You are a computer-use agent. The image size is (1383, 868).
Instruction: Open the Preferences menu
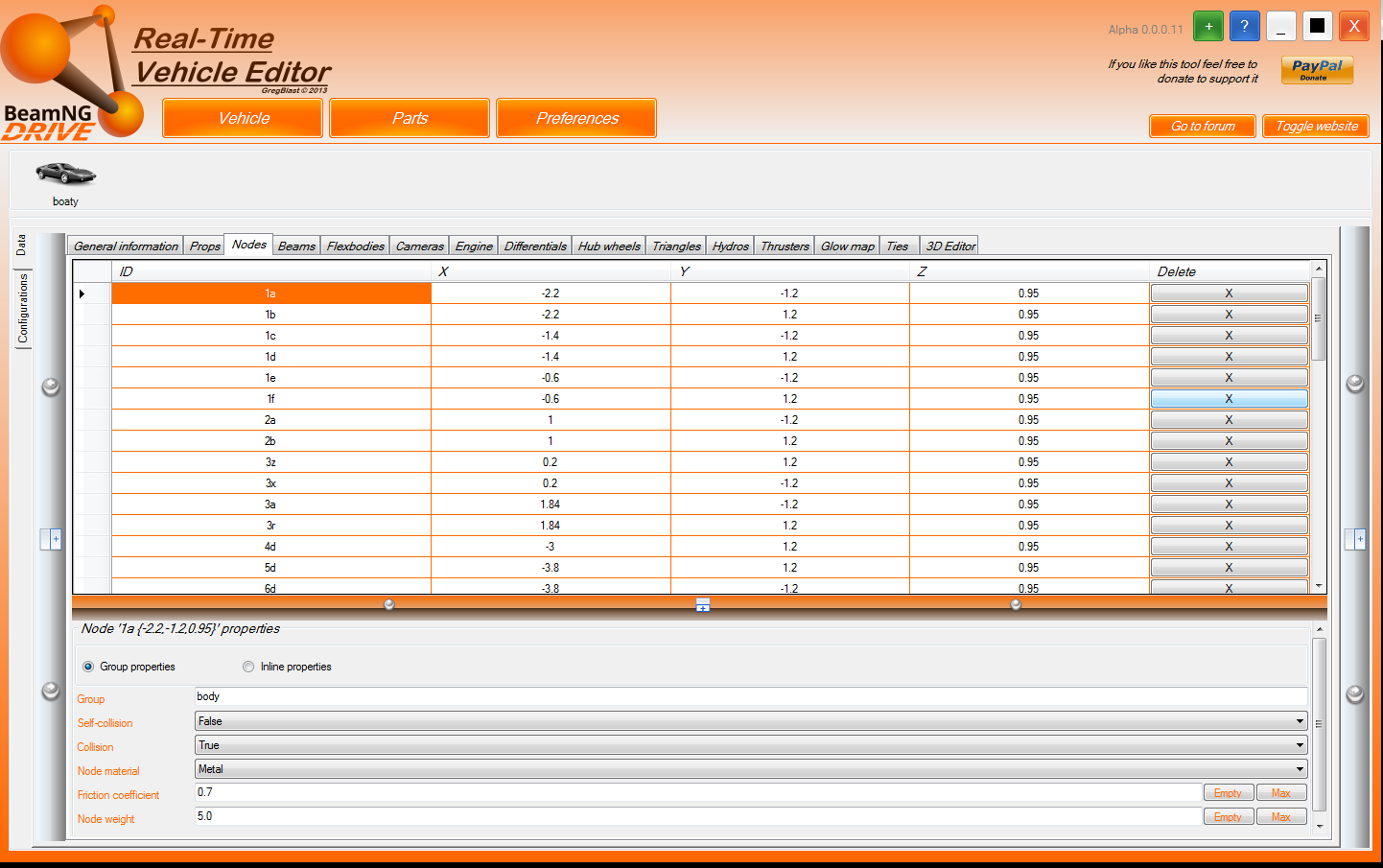point(576,118)
